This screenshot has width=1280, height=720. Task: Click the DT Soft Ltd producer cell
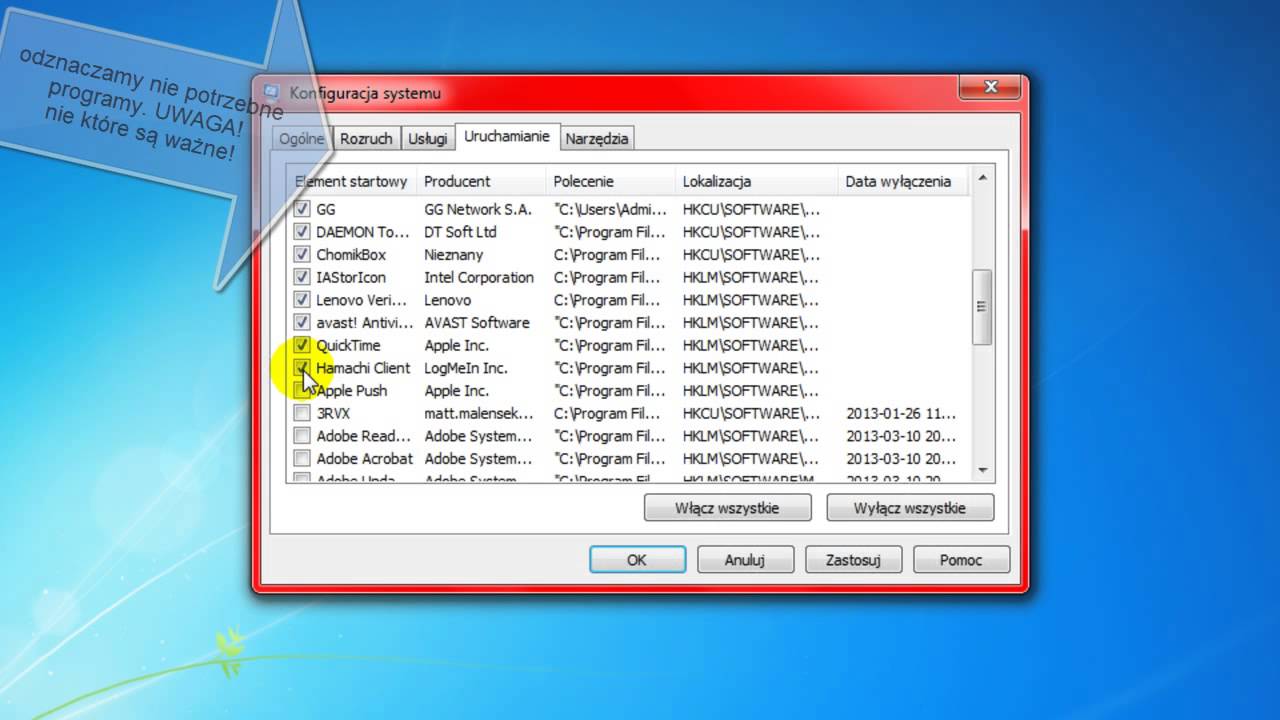click(x=460, y=232)
